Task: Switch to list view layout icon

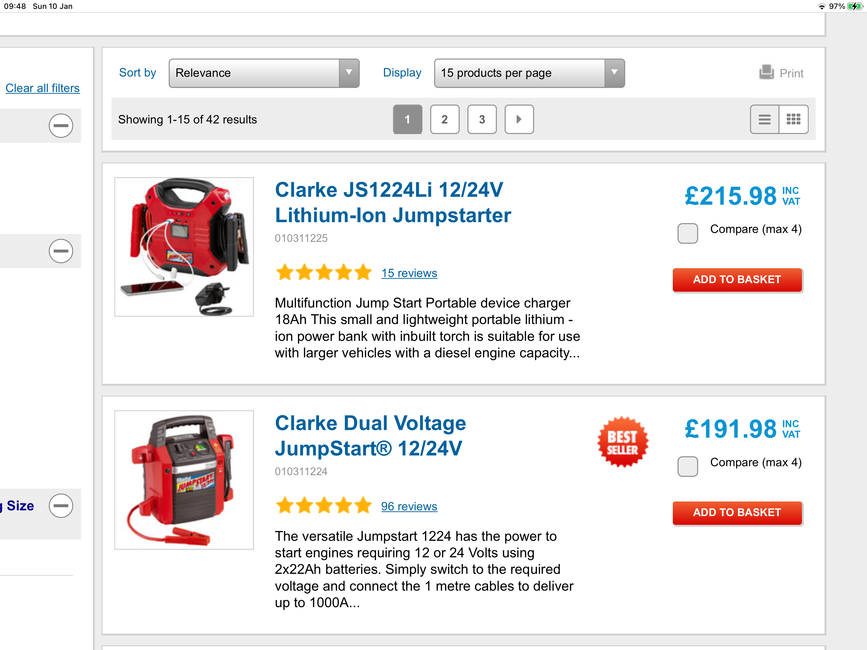Action: pos(764,119)
